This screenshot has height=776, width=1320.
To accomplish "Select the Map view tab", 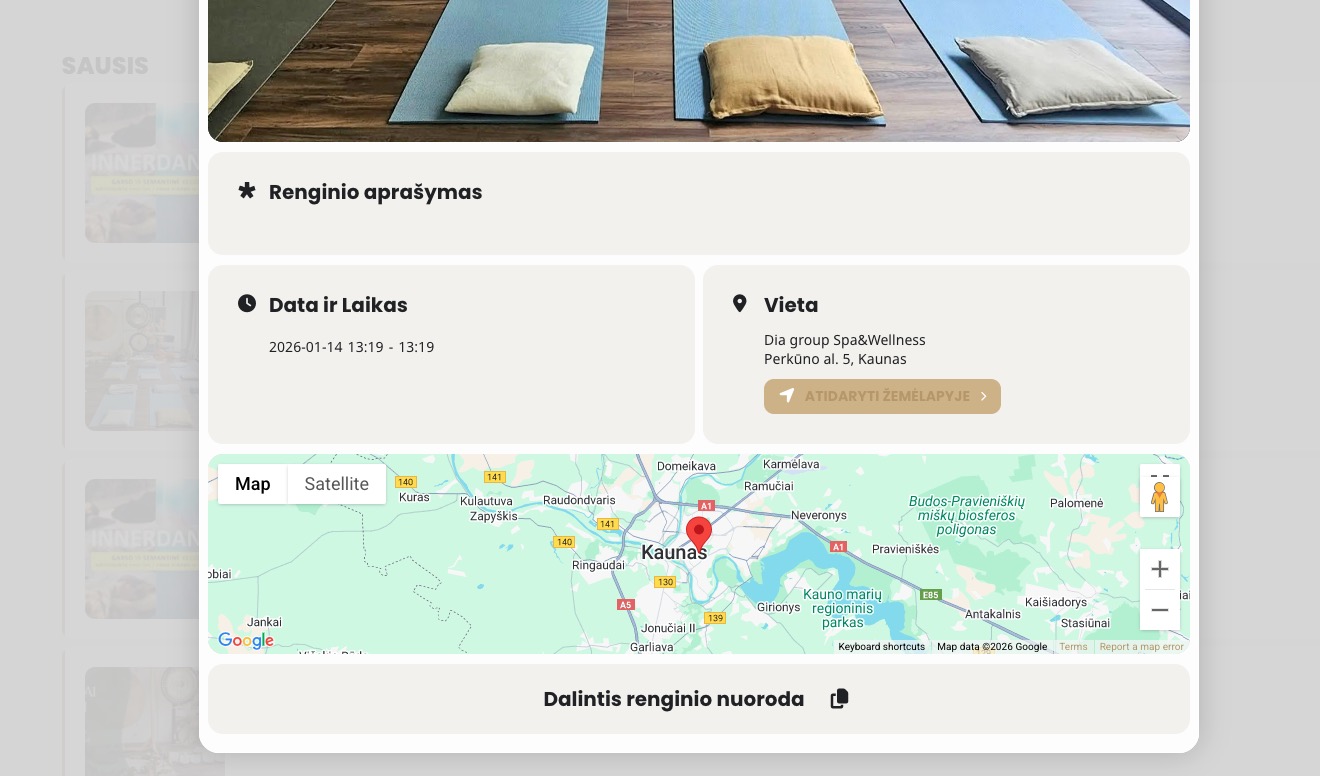I will click(x=253, y=484).
